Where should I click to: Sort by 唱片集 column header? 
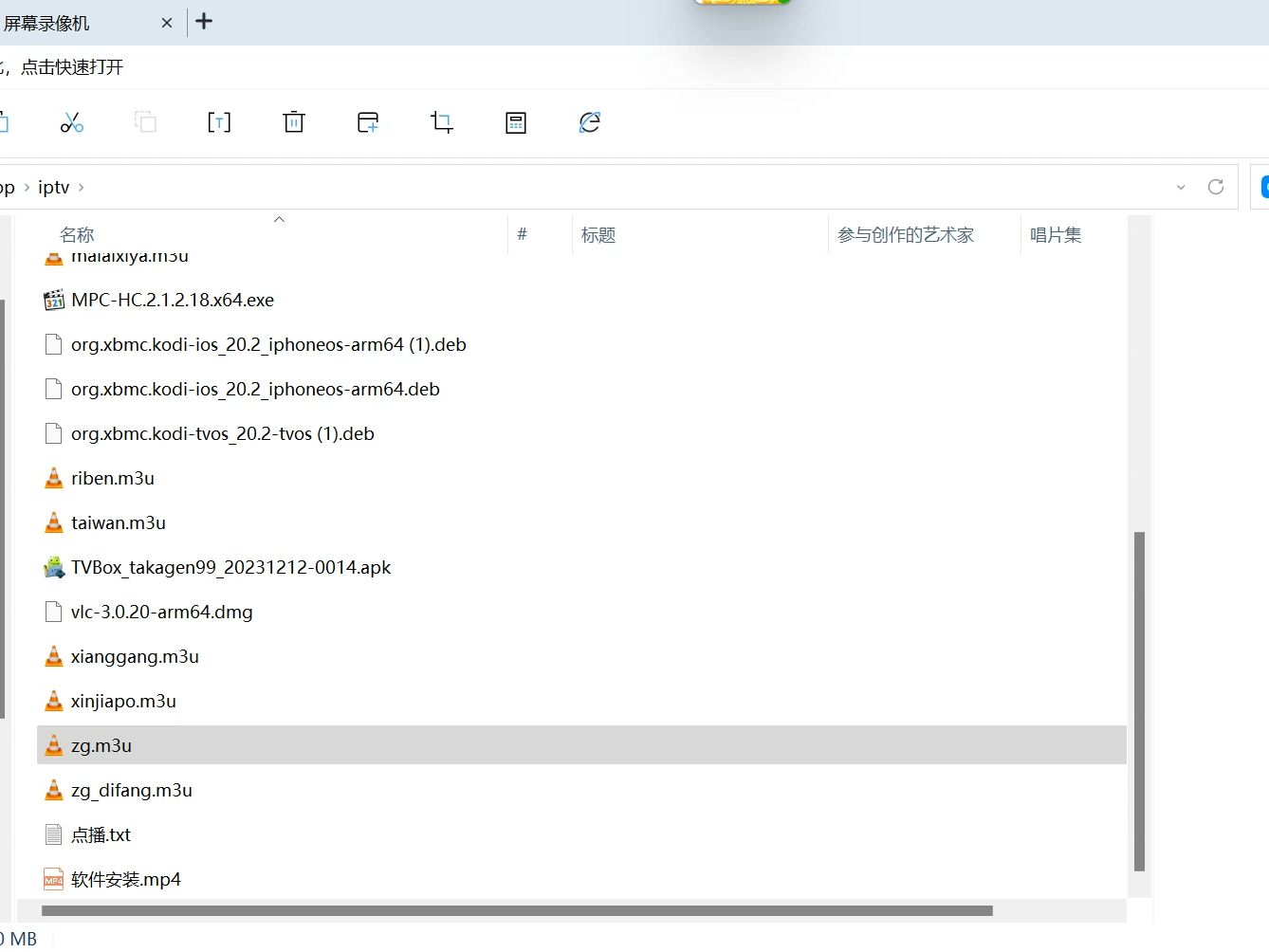pos(1056,235)
